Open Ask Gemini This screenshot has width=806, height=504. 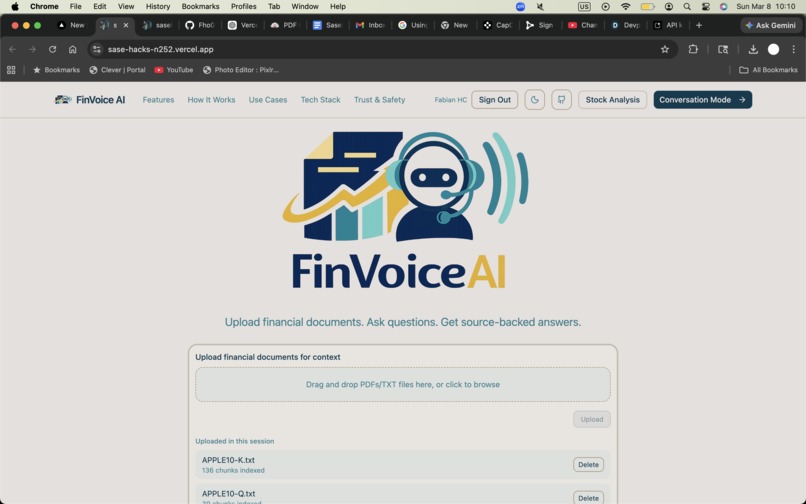click(x=770, y=25)
